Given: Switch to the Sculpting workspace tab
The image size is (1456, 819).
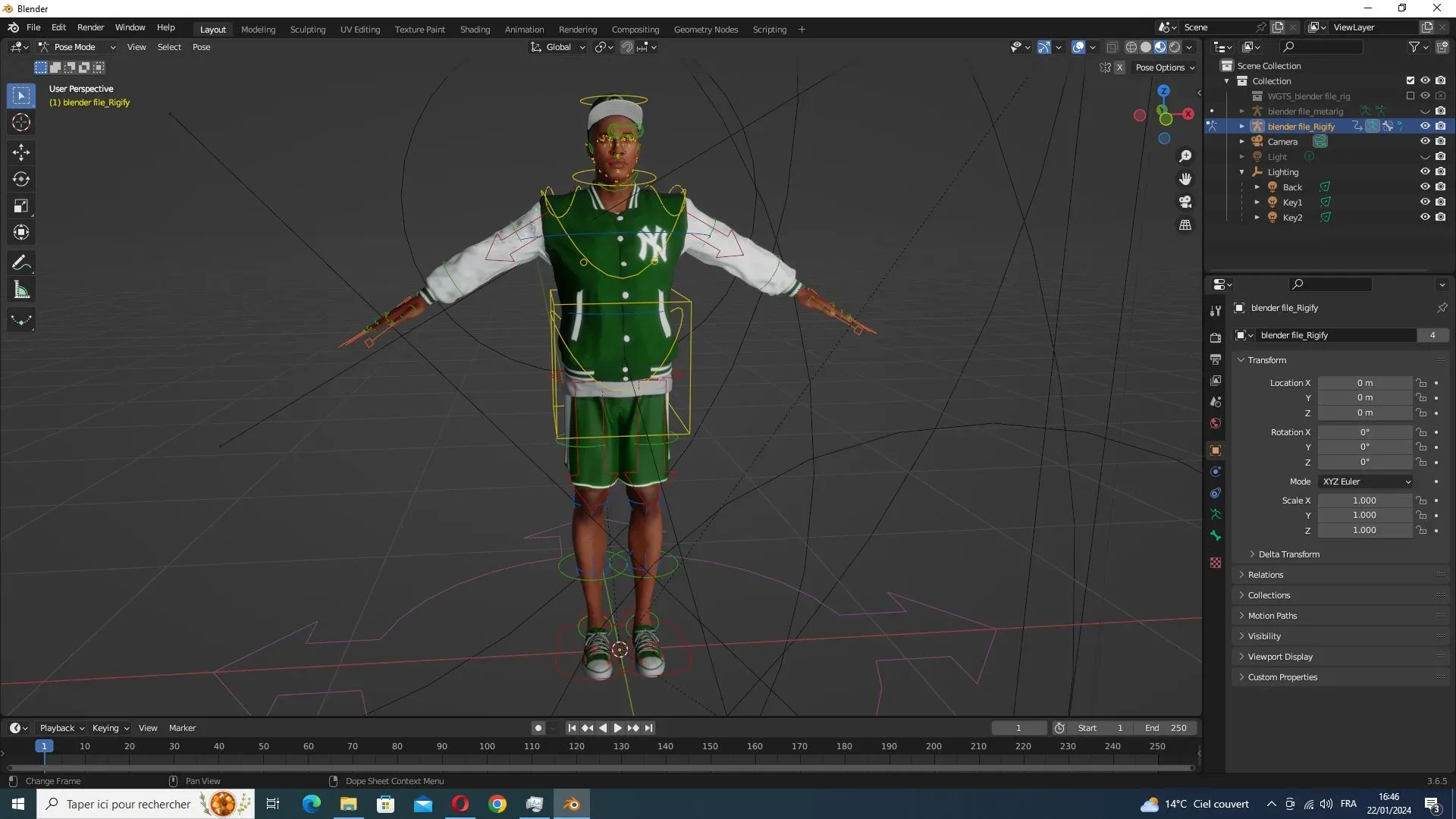Looking at the screenshot, I should (307, 30).
